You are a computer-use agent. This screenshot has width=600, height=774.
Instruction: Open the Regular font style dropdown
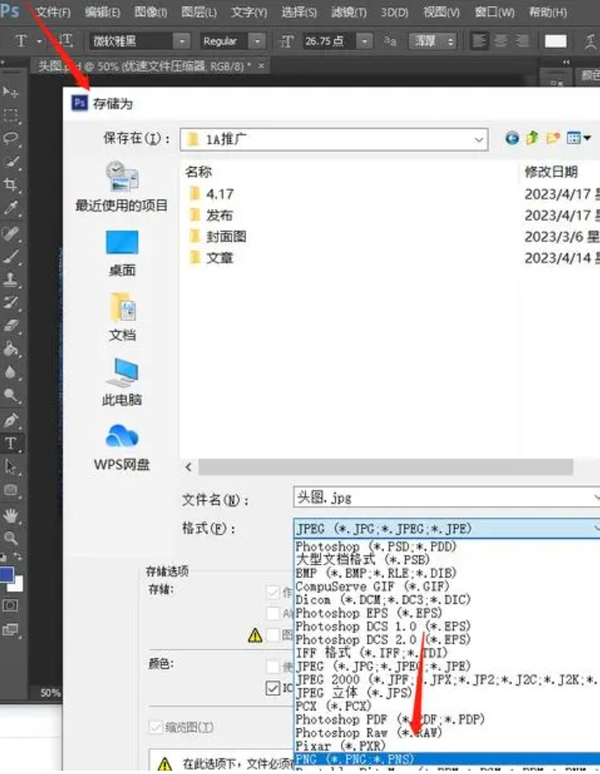pyautogui.click(x=257, y=41)
